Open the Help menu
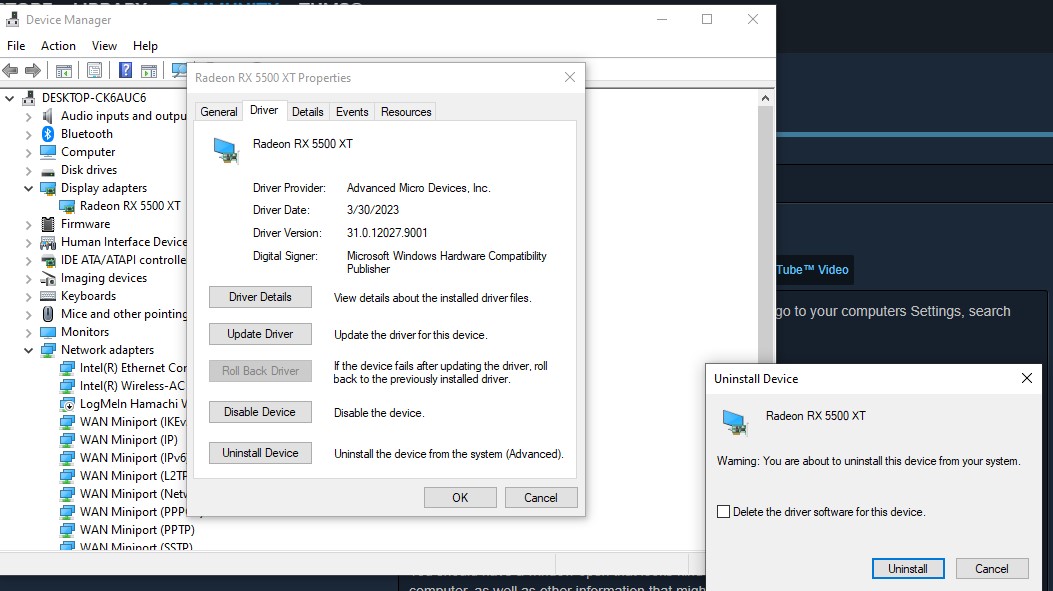The height and width of the screenshot is (591, 1053). [x=145, y=46]
